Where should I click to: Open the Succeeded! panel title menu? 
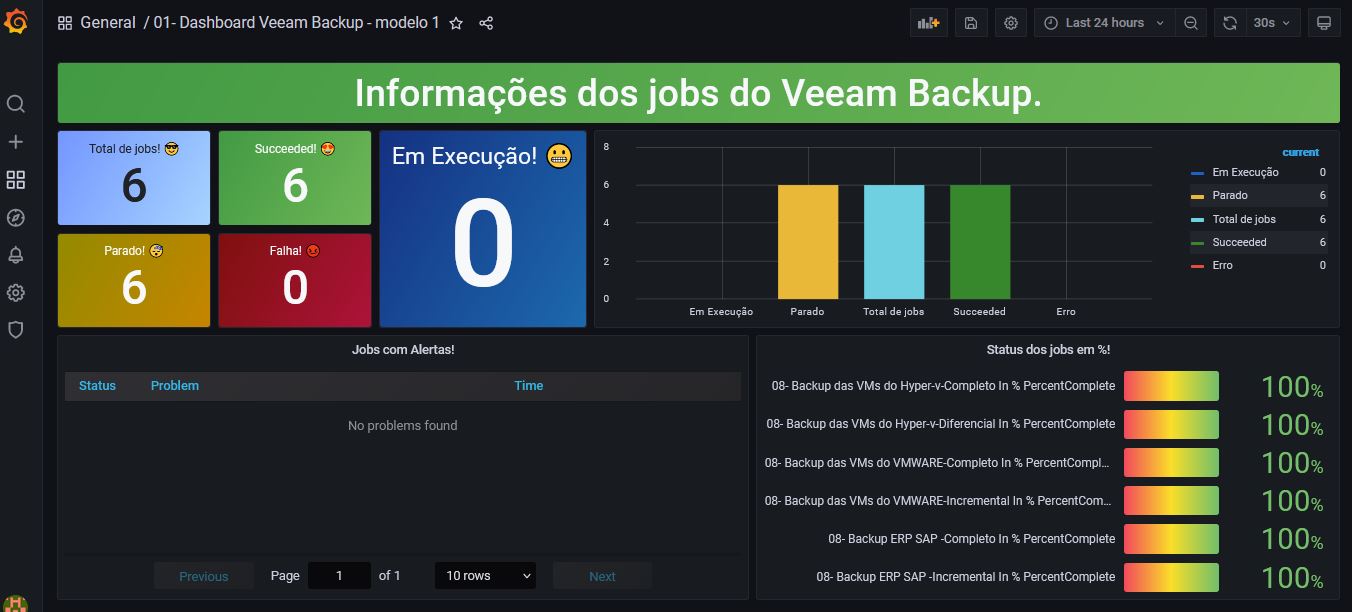[295, 149]
